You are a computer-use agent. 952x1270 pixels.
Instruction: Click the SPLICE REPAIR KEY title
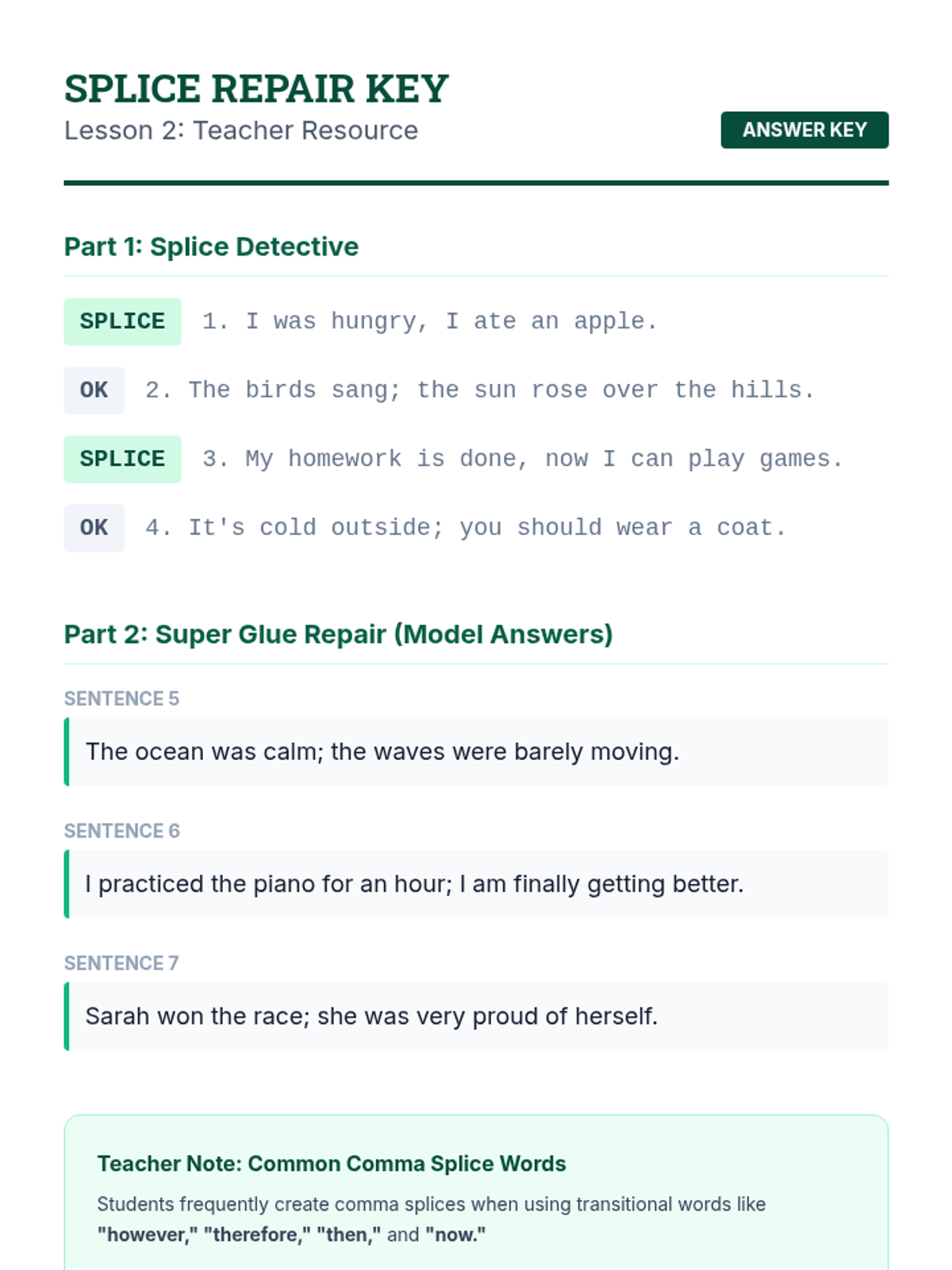point(256,88)
